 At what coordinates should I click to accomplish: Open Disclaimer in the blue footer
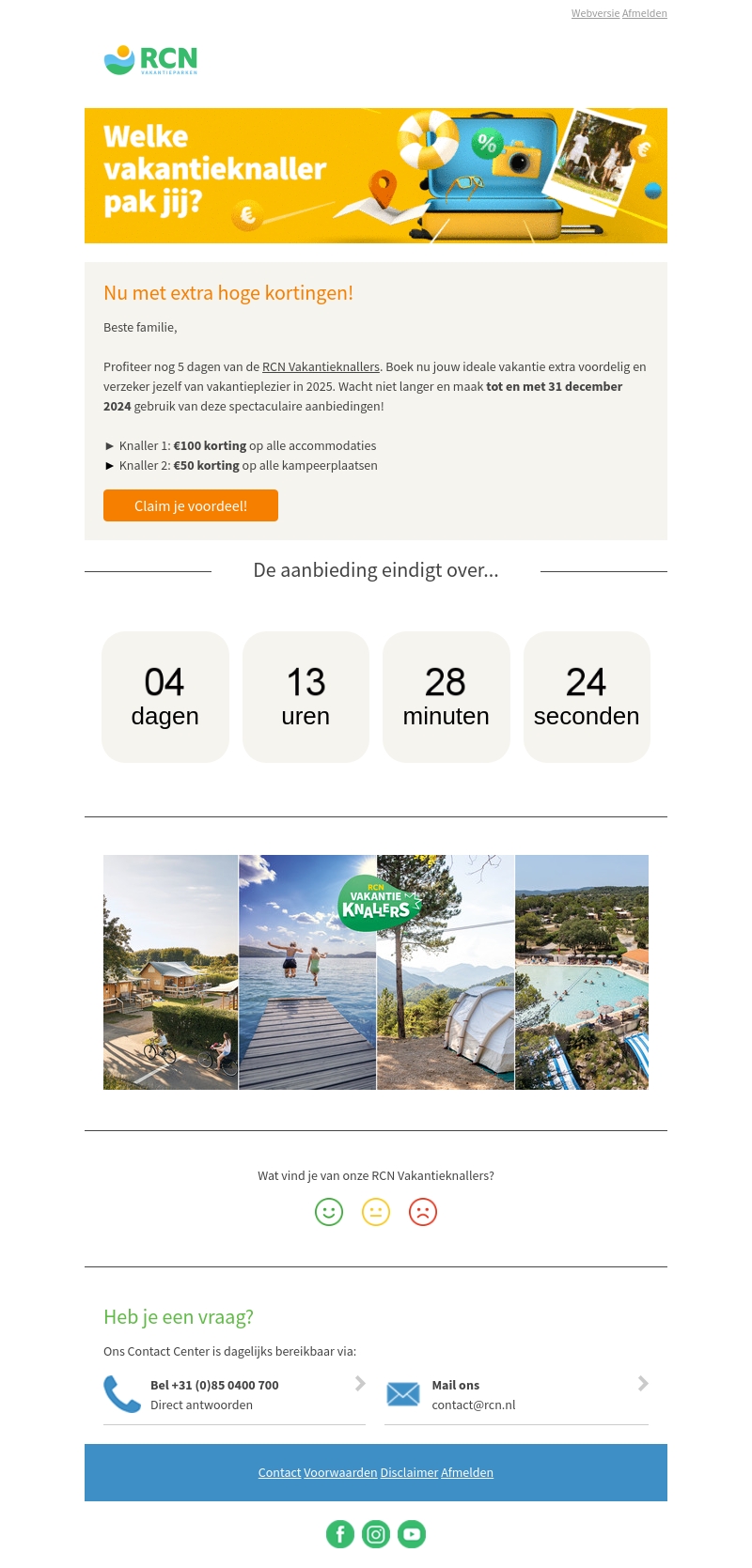[409, 1472]
